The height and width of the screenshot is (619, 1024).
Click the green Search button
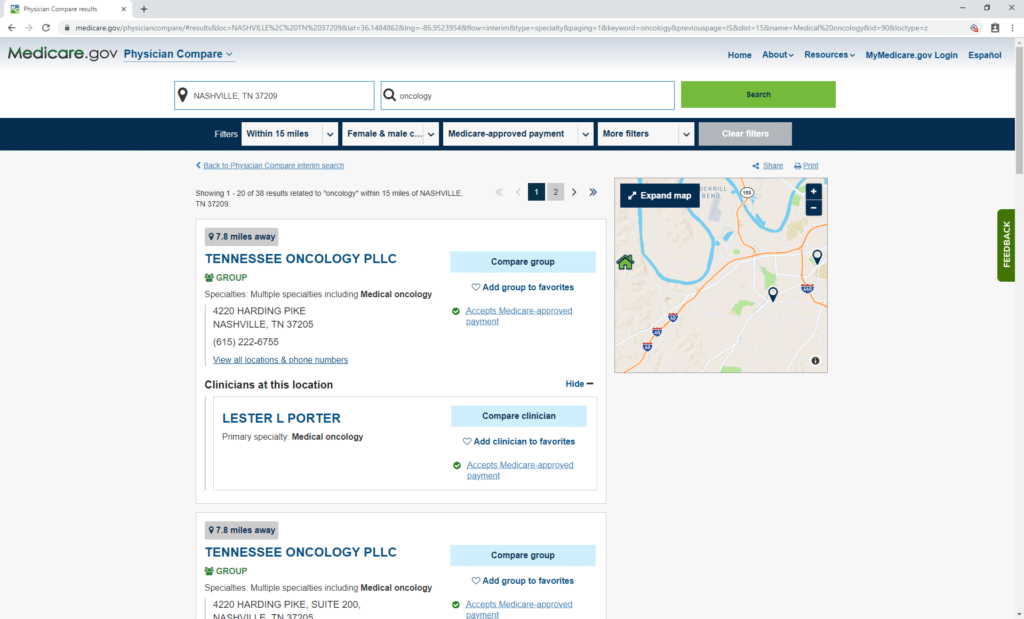tap(758, 95)
